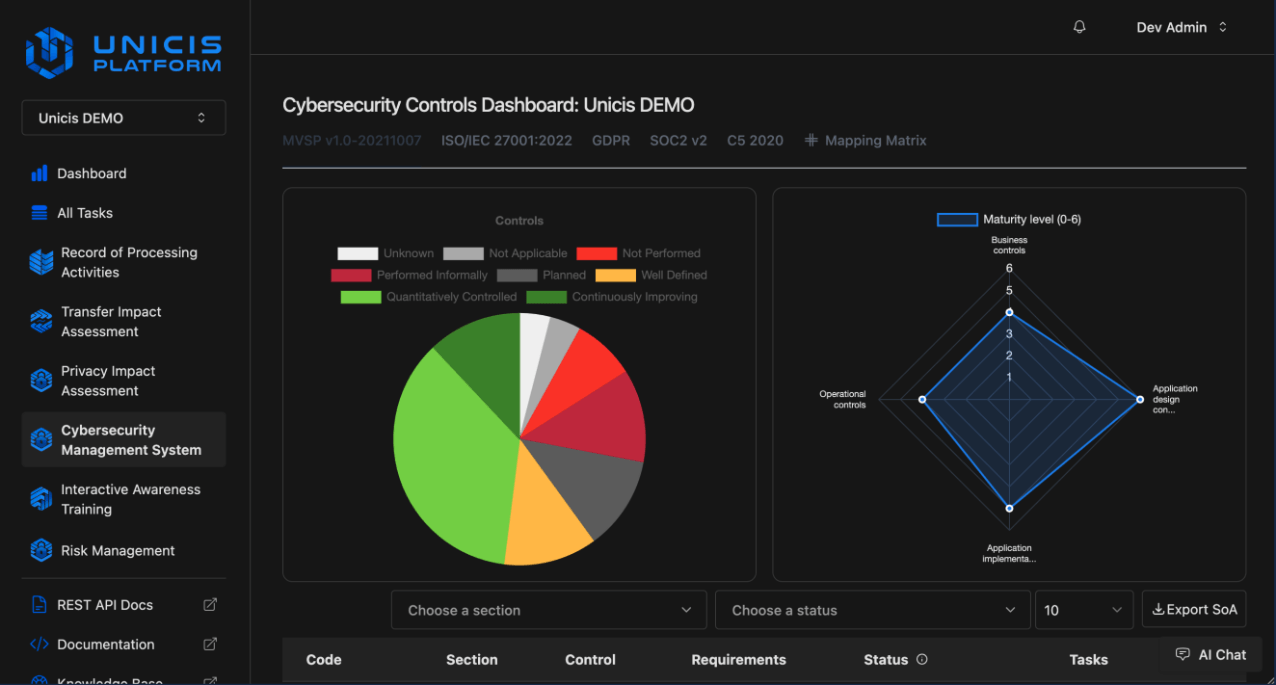Open the Choose a status dropdown
This screenshot has width=1276, height=685.
(873, 610)
